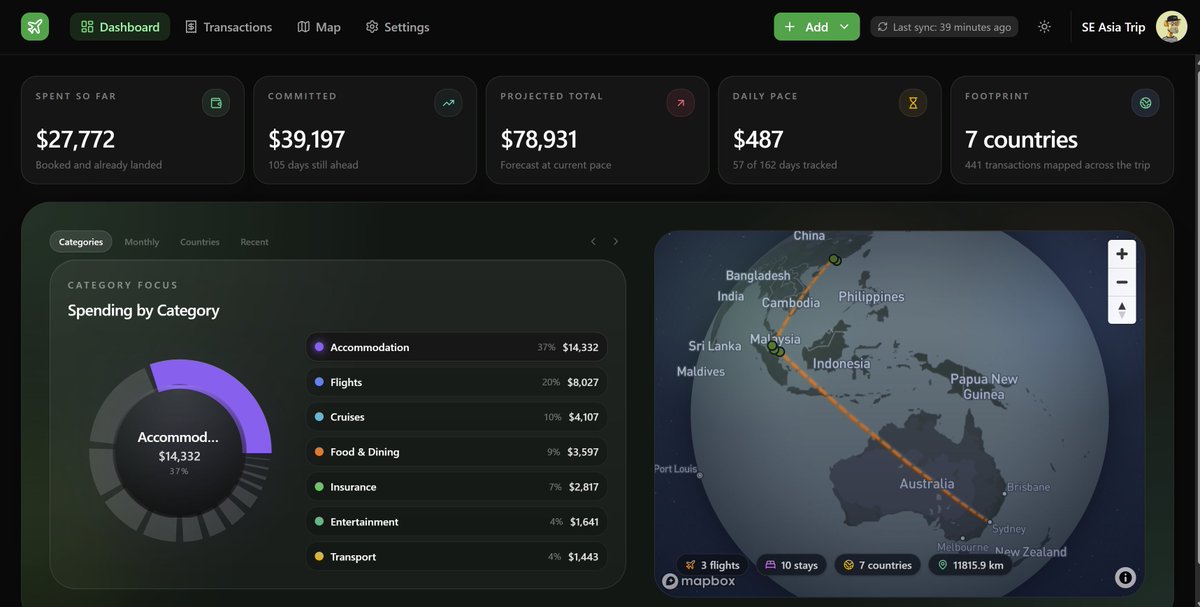Click the 10 stays map badge
This screenshot has width=1200, height=607.
click(791, 565)
